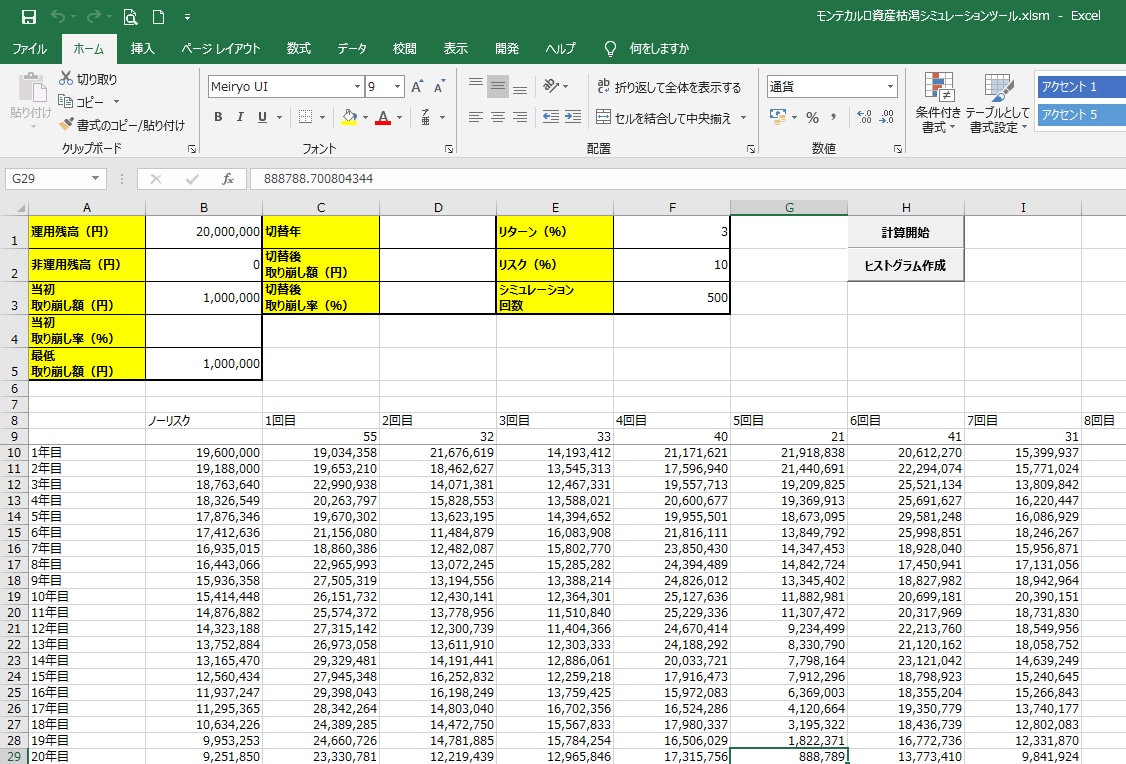Viewport: 1126px width, 764px height.
Task: Click the Borders icon
Action: tap(305, 117)
